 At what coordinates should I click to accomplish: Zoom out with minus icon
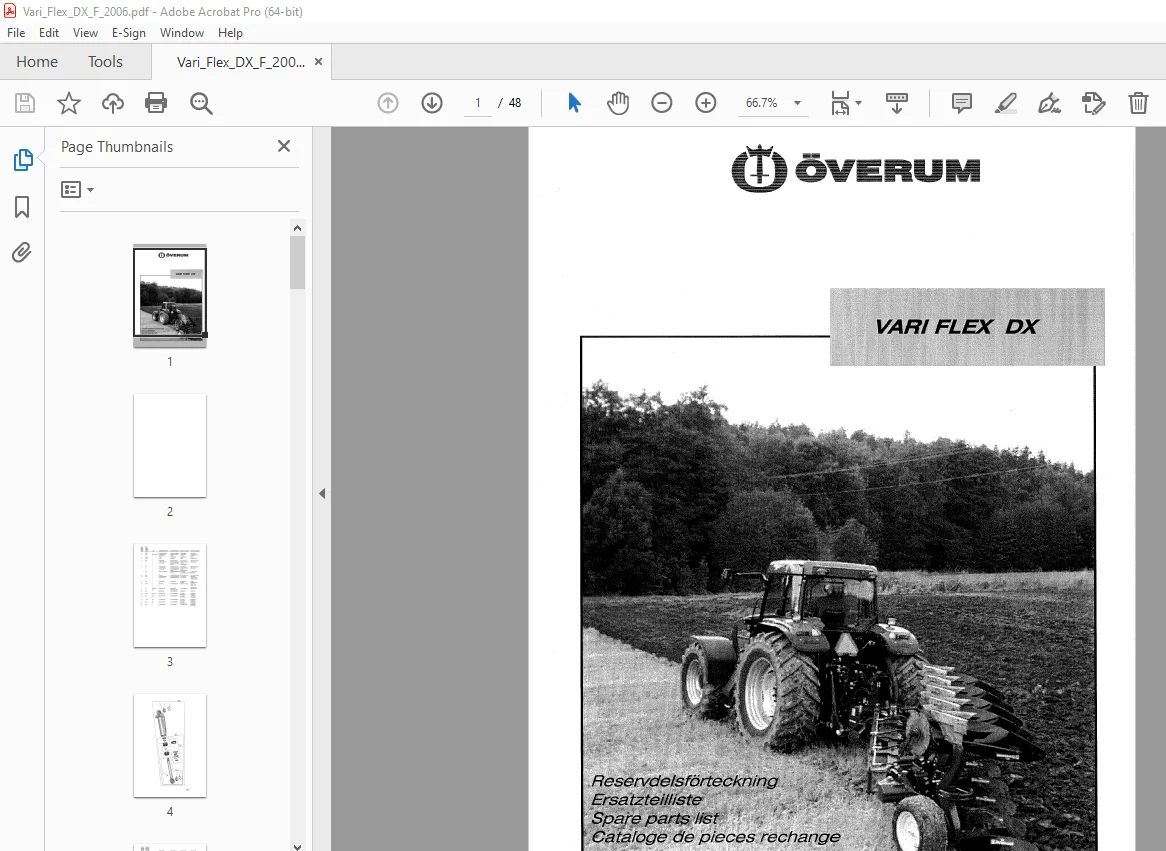click(x=661, y=103)
